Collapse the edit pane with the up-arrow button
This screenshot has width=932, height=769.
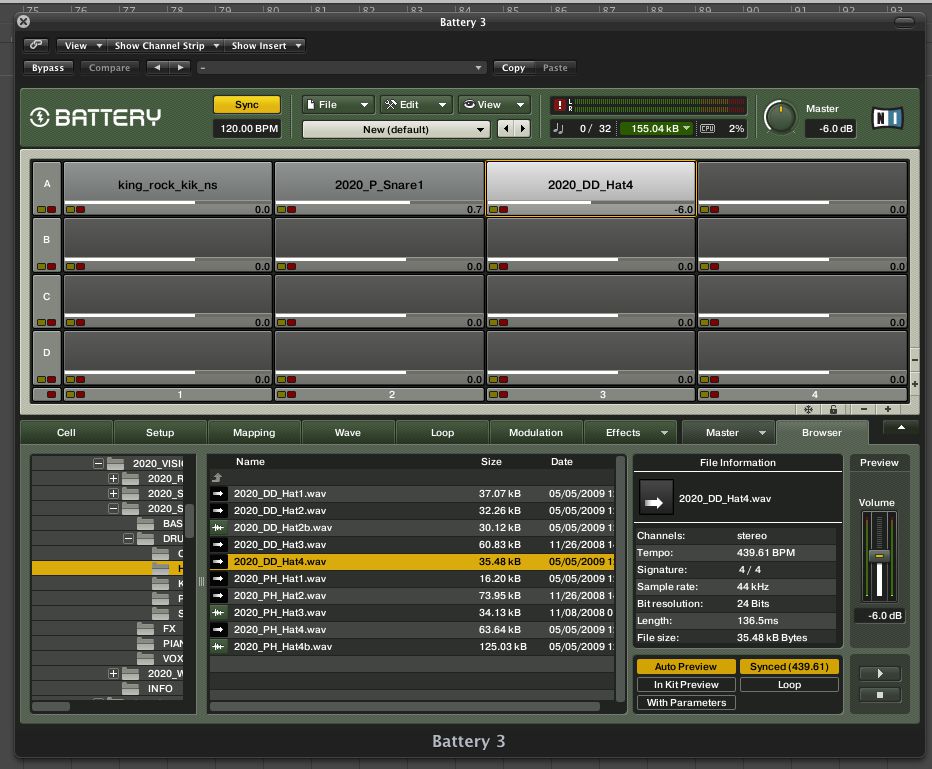coord(901,427)
